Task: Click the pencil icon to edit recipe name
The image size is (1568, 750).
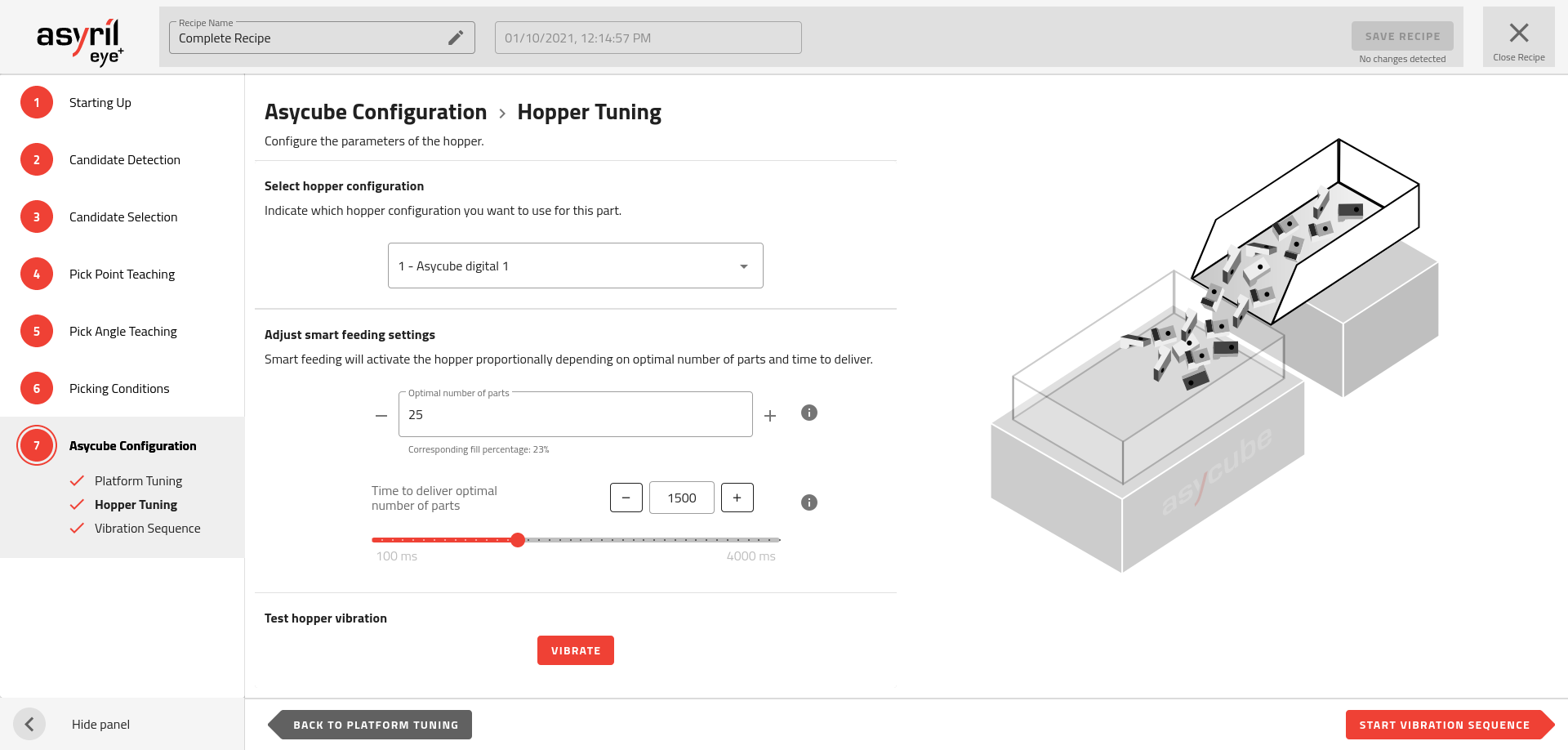Action: (456, 38)
